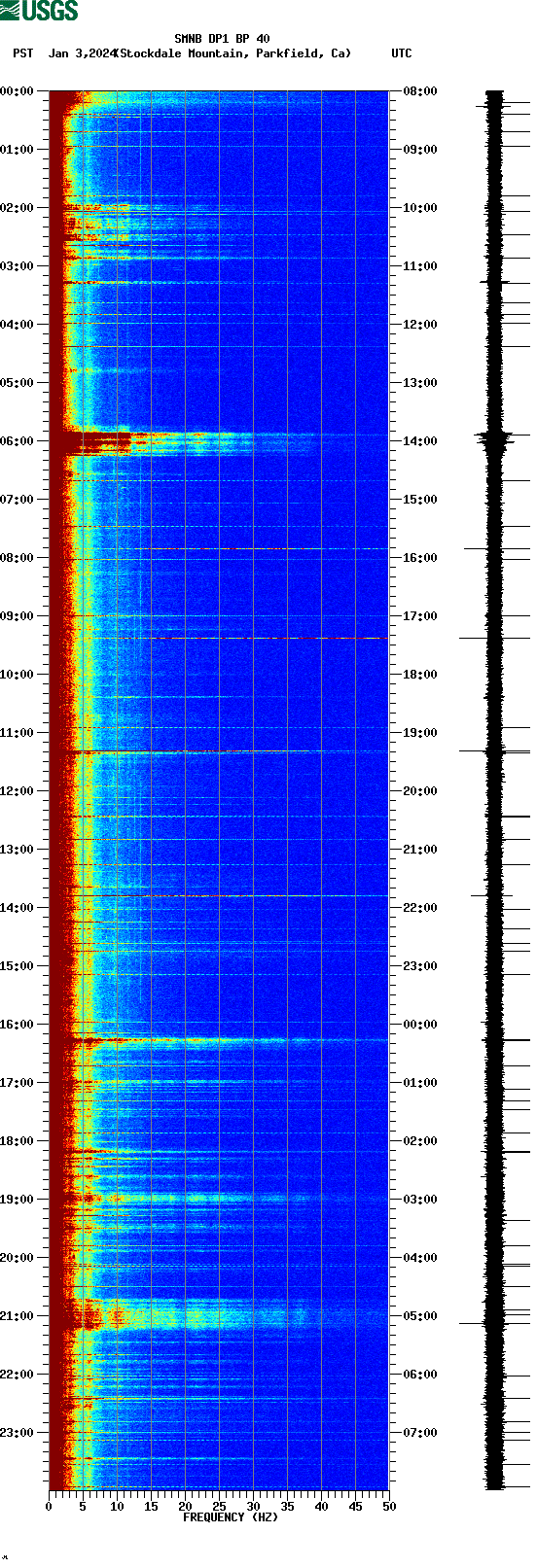Screen dimensions: 537x1568
Task: Click the 10 Hz frequency tick label
Action: [x=117, y=1507]
